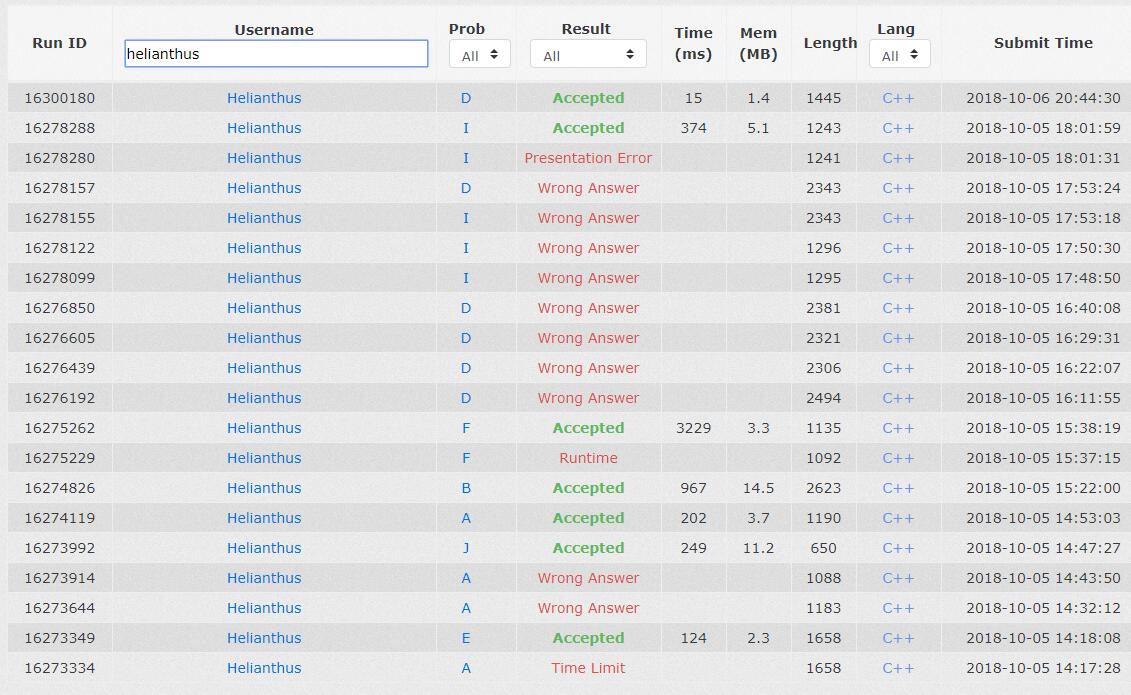Open problem J link for run 16273992
Viewport: 1131px width, 695px height.
pos(466,548)
